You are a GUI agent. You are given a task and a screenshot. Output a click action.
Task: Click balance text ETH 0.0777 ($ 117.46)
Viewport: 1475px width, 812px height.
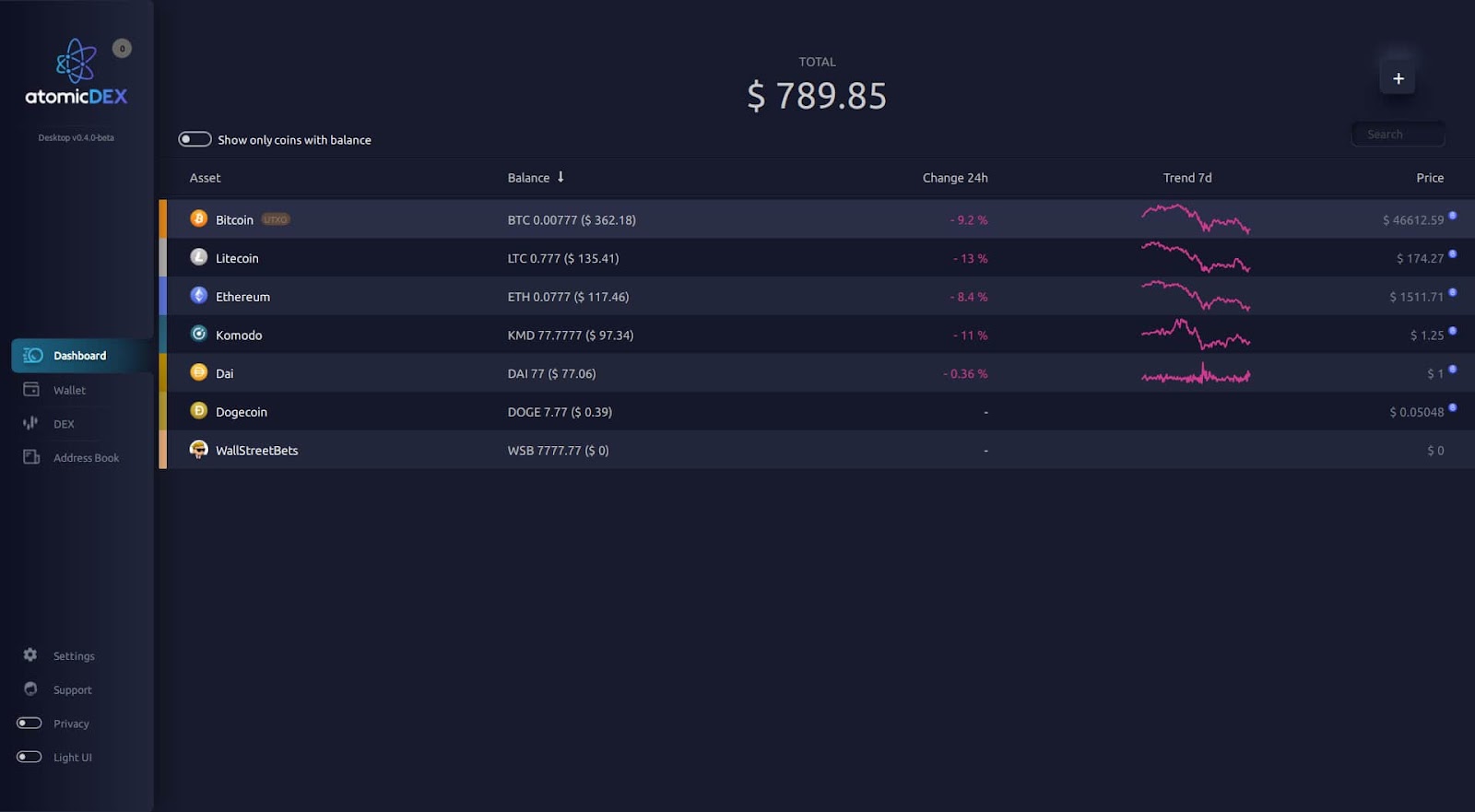(x=568, y=297)
